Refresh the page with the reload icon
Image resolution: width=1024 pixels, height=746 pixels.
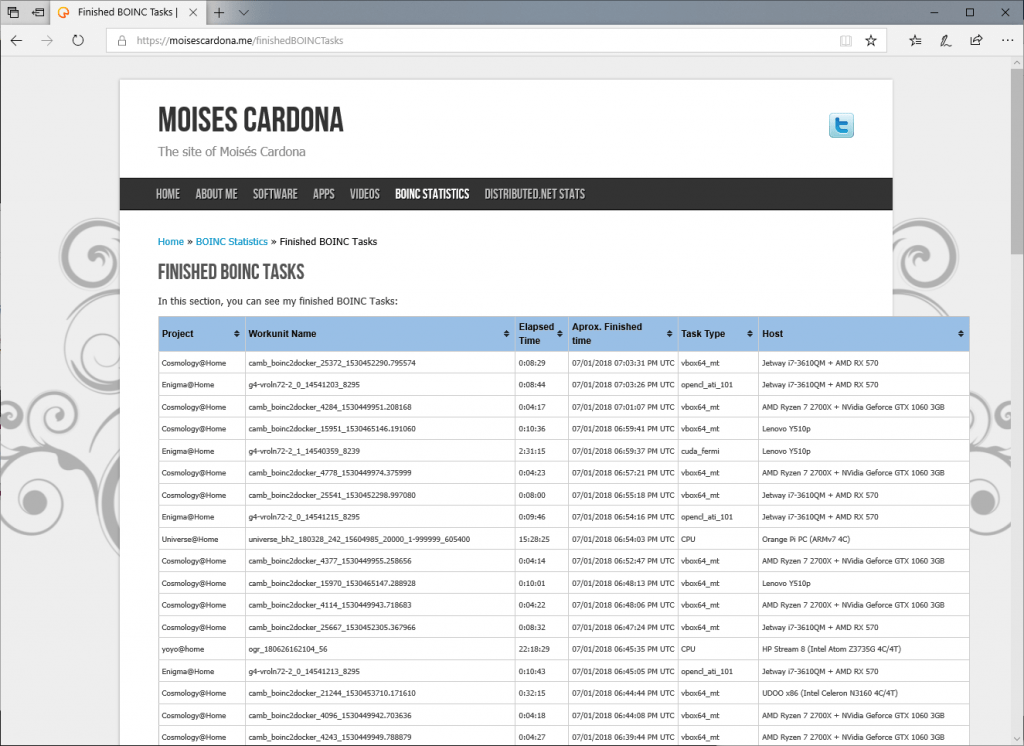coord(77,41)
